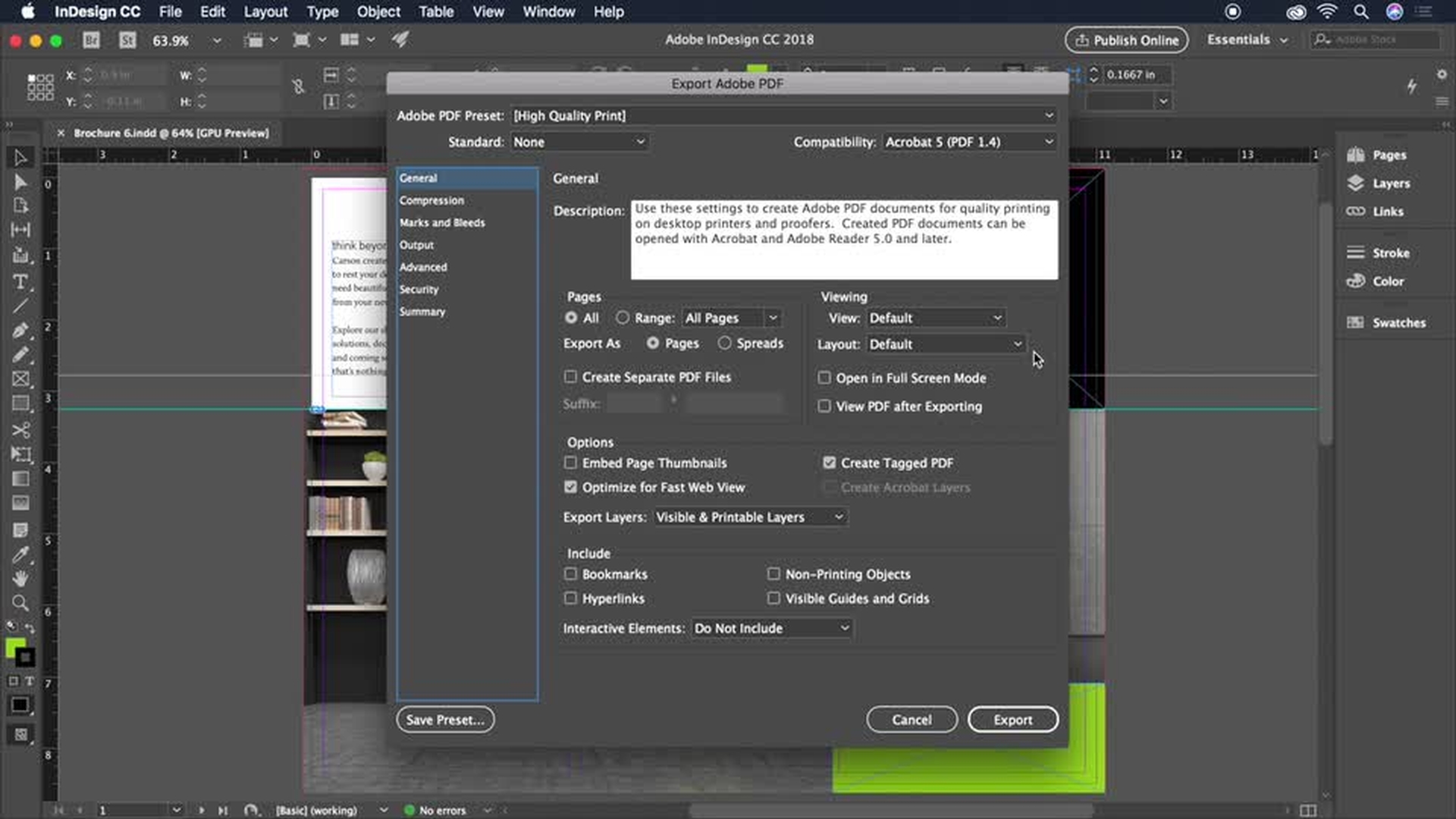Click the Bridge Br icon

tap(91, 40)
